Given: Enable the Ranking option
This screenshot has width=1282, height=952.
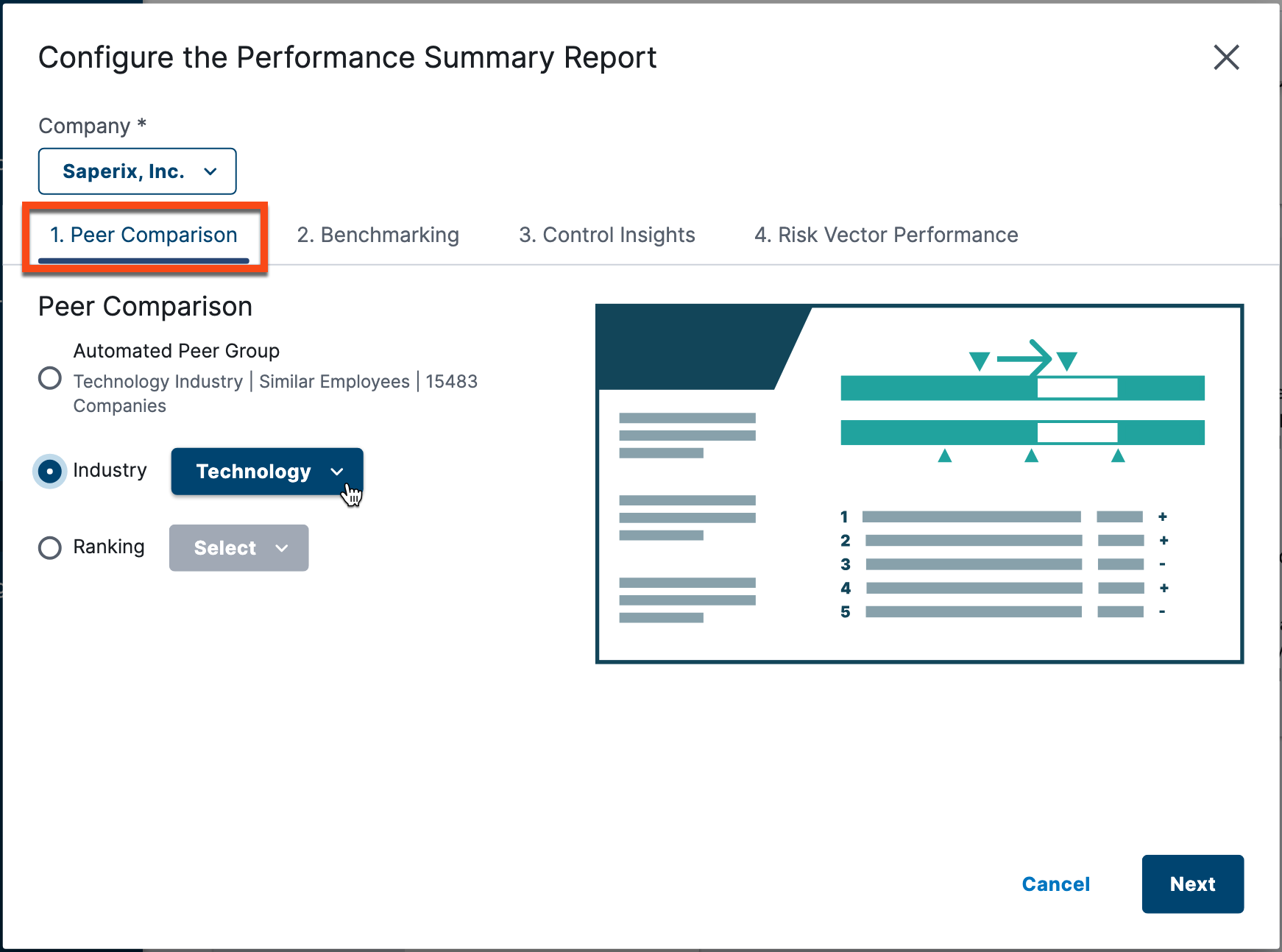Looking at the screenshot, I should coord(49,547).
